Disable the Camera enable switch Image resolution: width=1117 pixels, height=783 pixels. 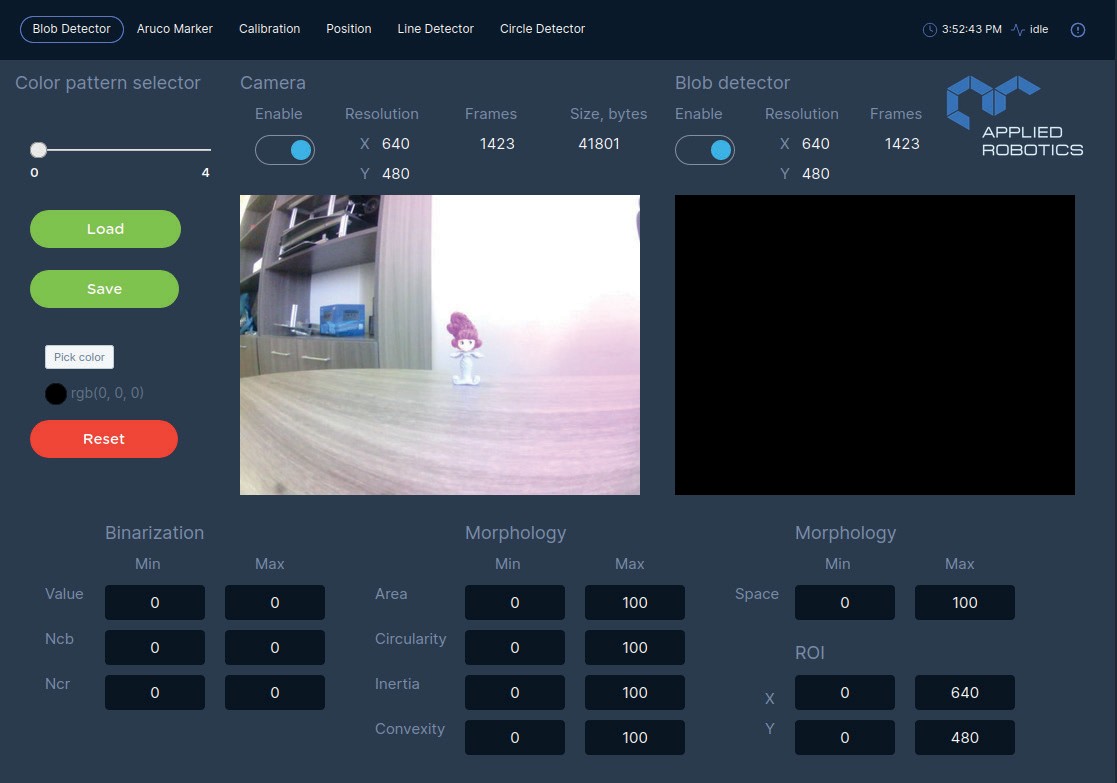[x=285, y=150]
